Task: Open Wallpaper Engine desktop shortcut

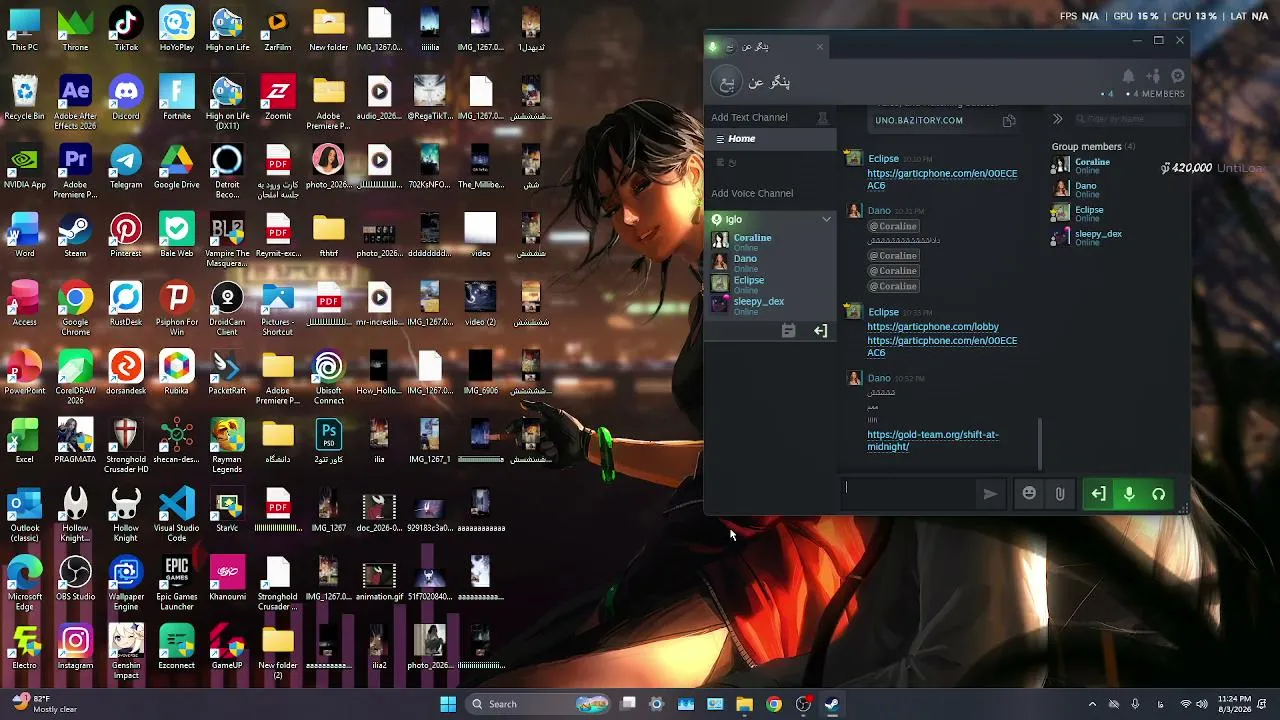Action: (126, 585)
